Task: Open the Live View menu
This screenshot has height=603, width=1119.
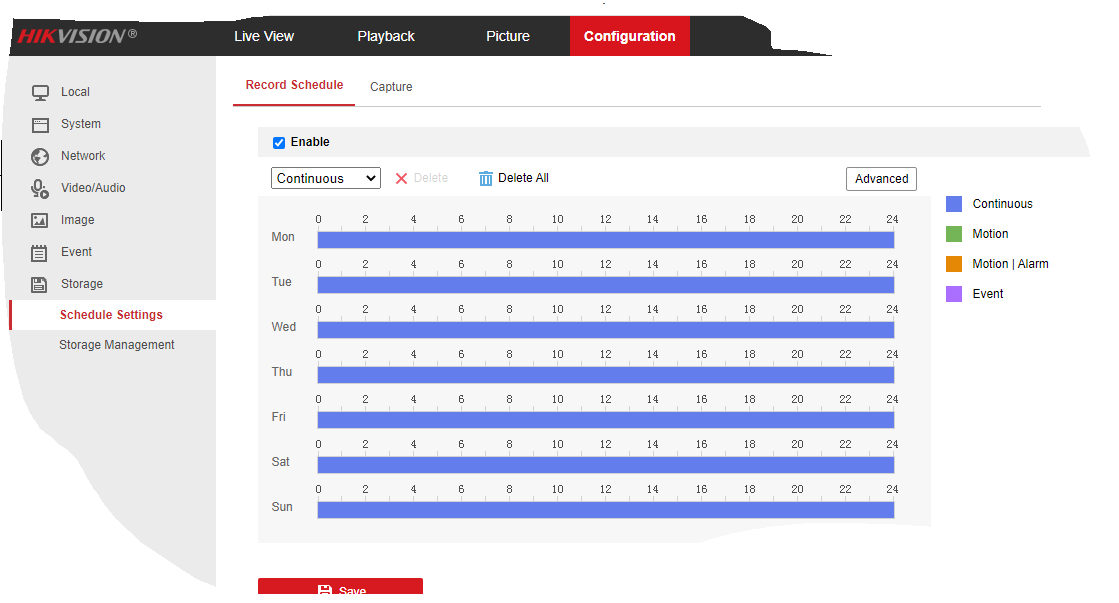Action: click(264, 36)
